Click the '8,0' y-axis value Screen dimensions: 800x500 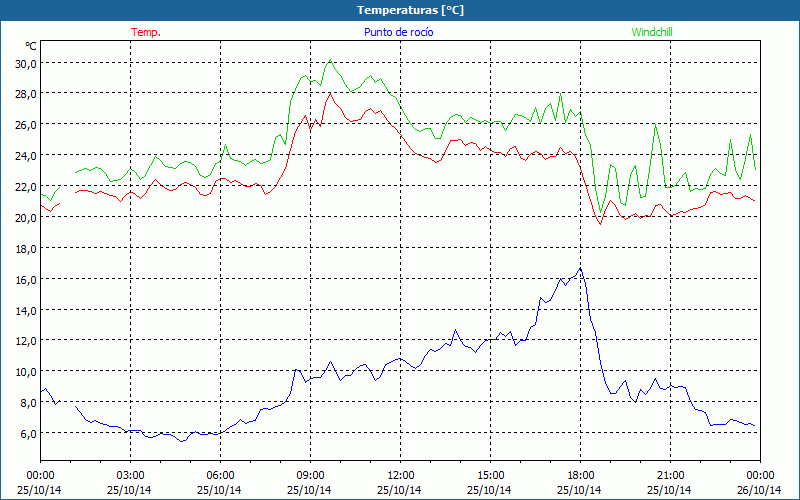coord(28,403)
